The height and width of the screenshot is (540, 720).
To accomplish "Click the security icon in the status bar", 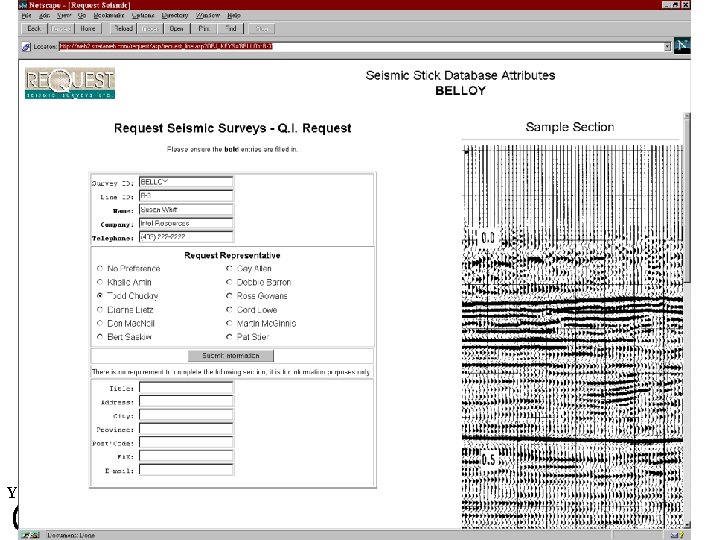I will point(31,535).
